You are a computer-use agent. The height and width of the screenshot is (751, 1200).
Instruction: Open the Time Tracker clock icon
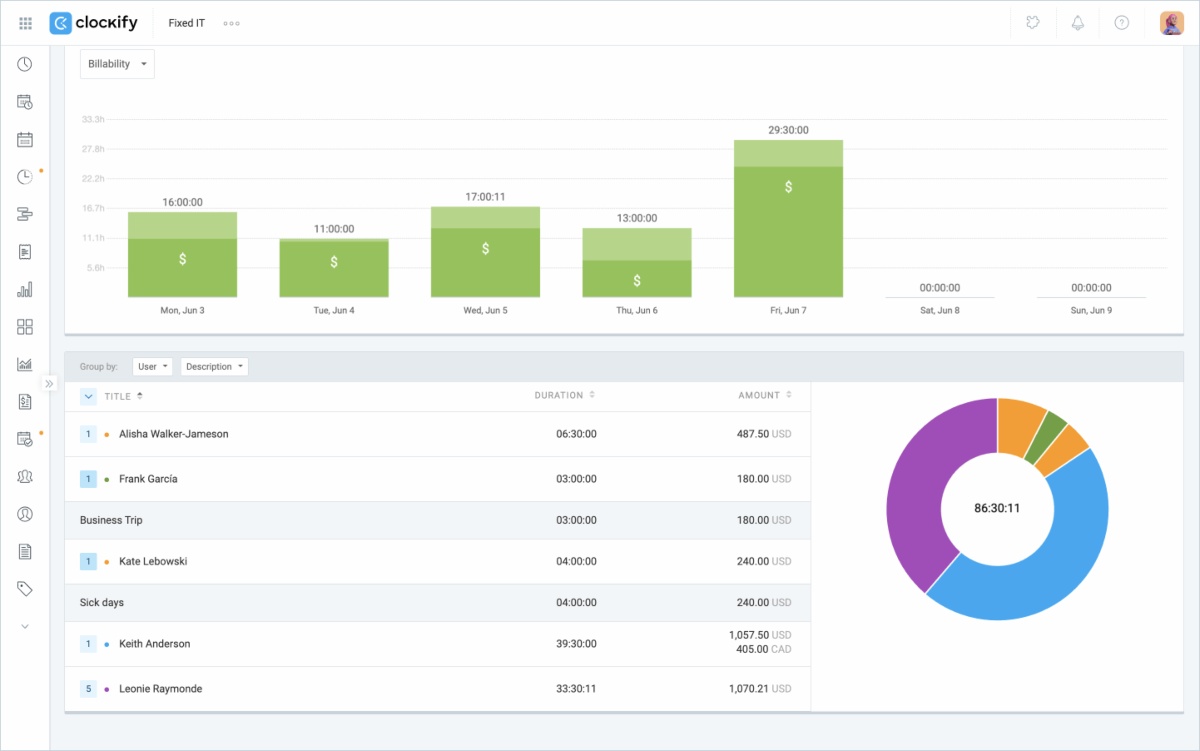click(x=24, y=64)
